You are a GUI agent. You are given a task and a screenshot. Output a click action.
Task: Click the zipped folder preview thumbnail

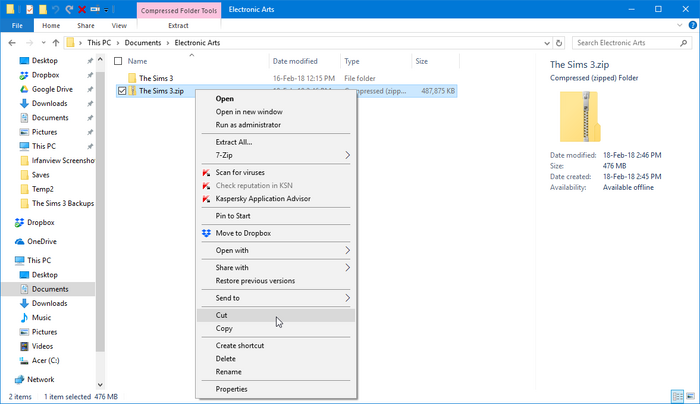(x=580, y=117)
